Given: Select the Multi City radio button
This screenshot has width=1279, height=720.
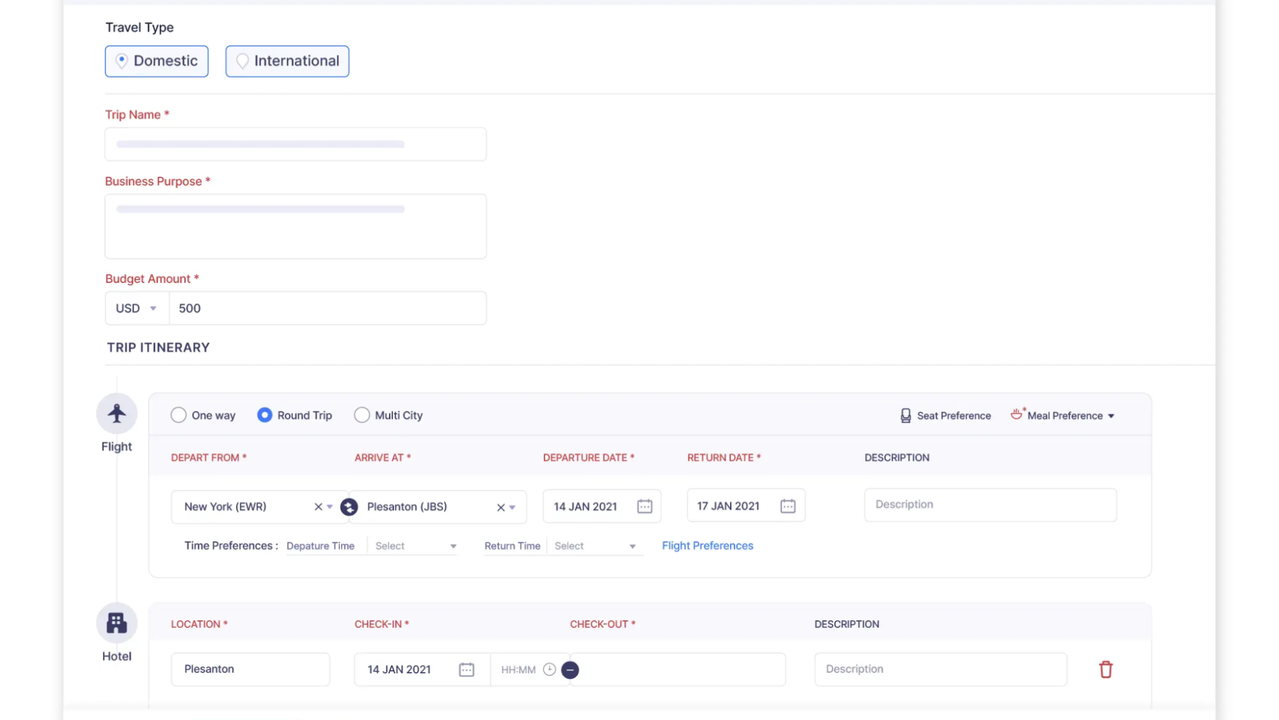Looking at the screenshot, I should coord(362,415).
